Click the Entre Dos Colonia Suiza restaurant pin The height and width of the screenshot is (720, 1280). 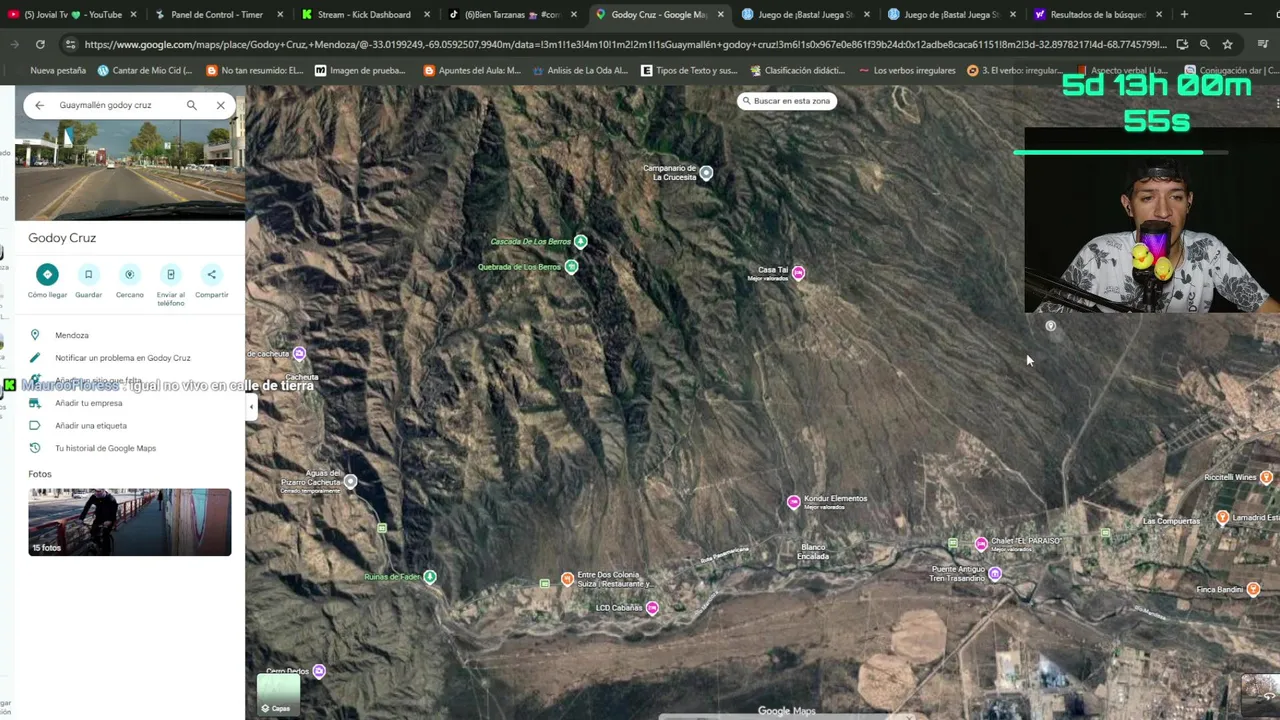click(567, 579)
